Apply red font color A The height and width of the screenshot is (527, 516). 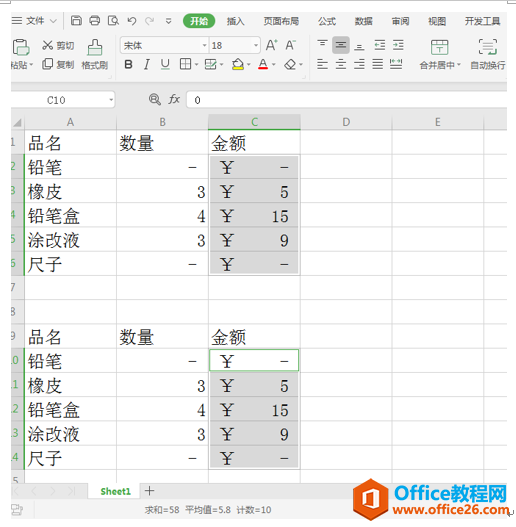(x=263, y=64)
